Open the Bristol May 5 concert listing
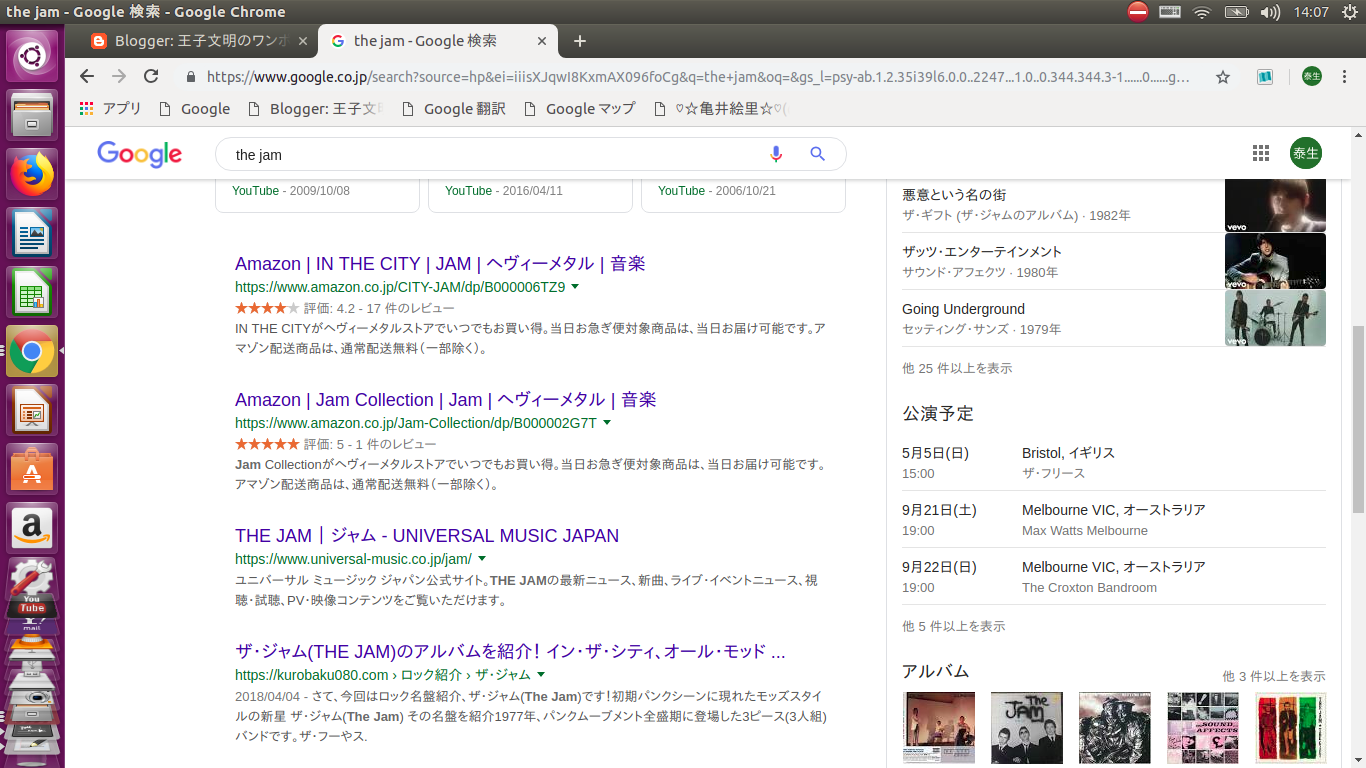The height and width of the screenshot is (768, 1366). tap(1114, 462)
